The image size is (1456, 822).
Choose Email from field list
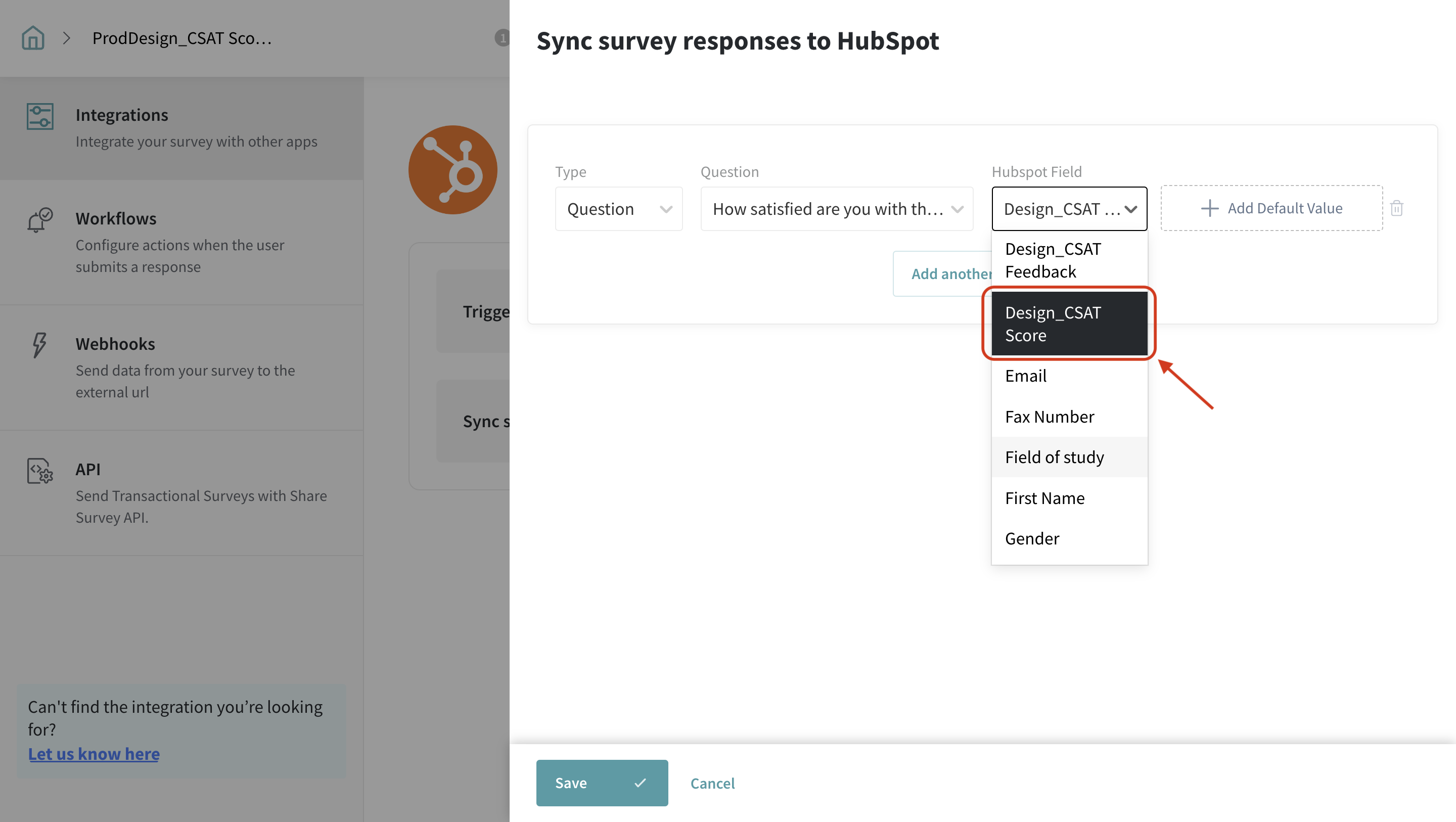(1069, 376)
